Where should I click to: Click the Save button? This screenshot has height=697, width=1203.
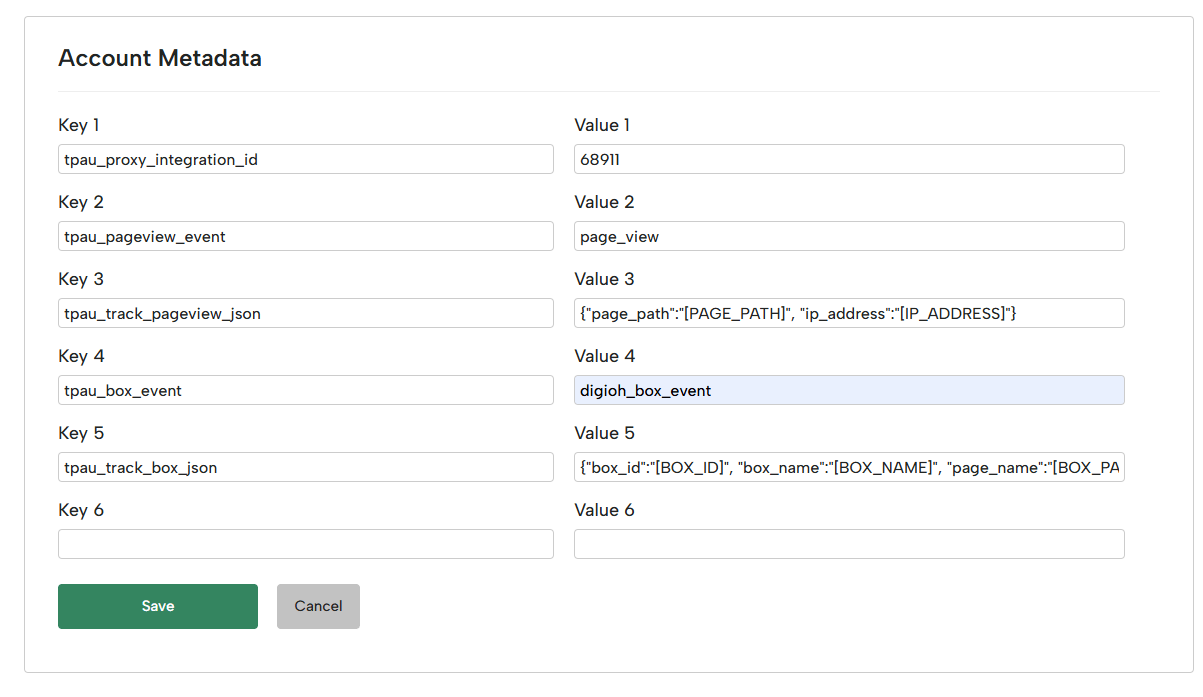(x=157, y=606)
